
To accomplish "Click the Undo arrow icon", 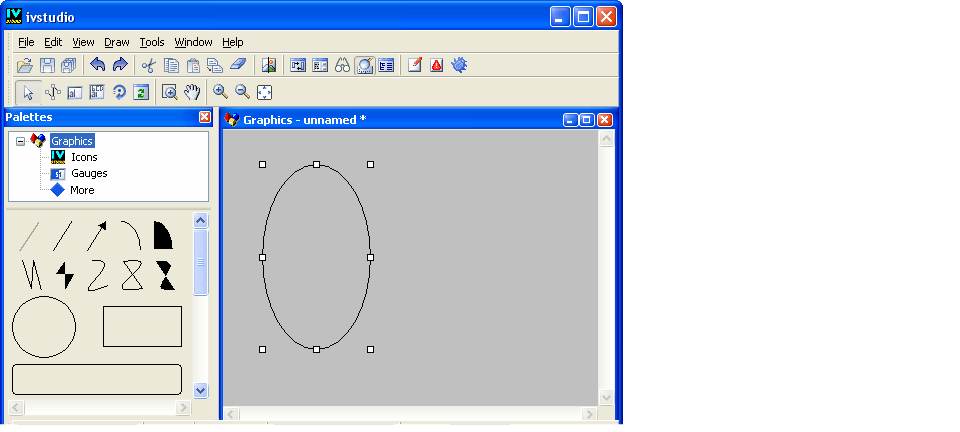I will pos(97,65).
